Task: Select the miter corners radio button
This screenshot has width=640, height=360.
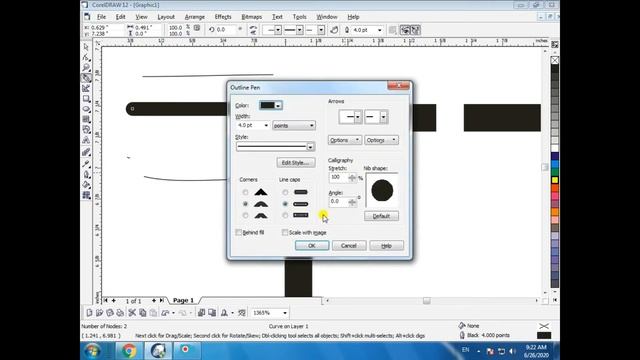Action: tap(245, 192)
